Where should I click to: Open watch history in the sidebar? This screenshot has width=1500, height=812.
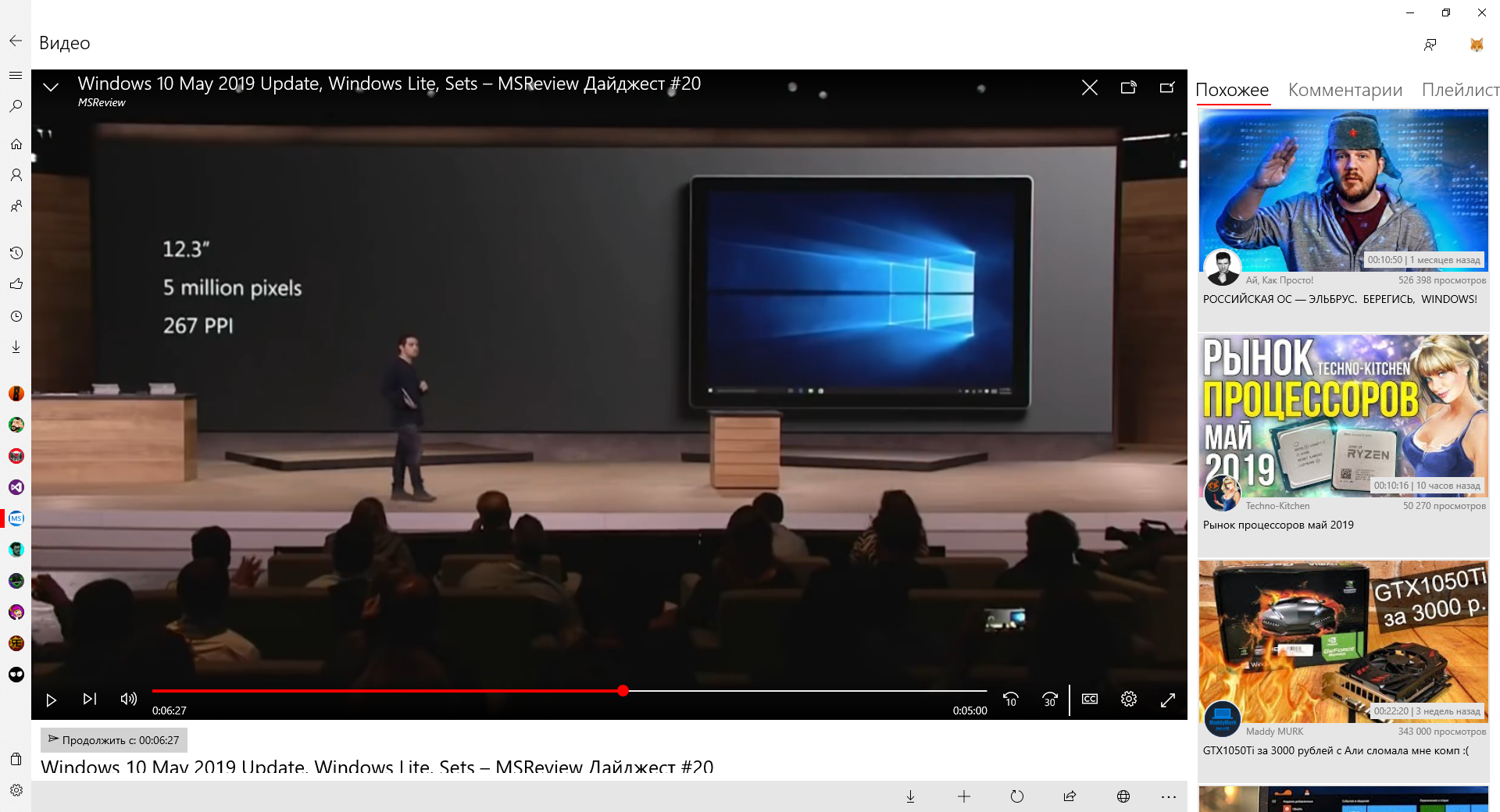(x=16, y=253)
